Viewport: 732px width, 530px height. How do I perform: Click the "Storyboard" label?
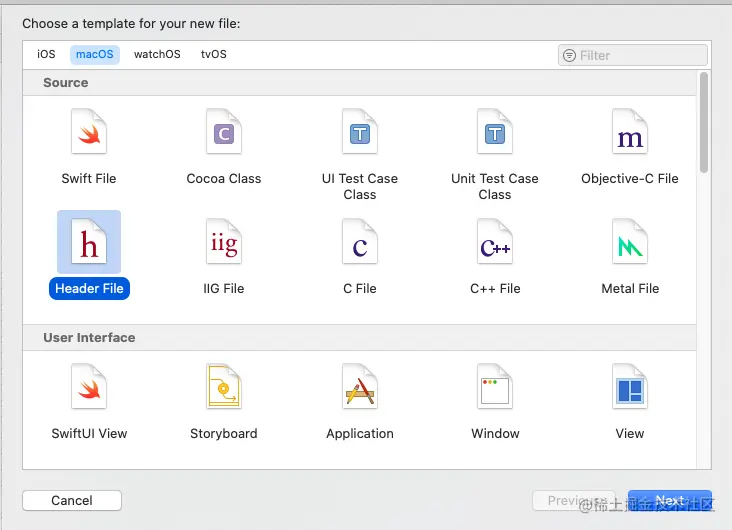pyautogui.click(x=224, y=433)
